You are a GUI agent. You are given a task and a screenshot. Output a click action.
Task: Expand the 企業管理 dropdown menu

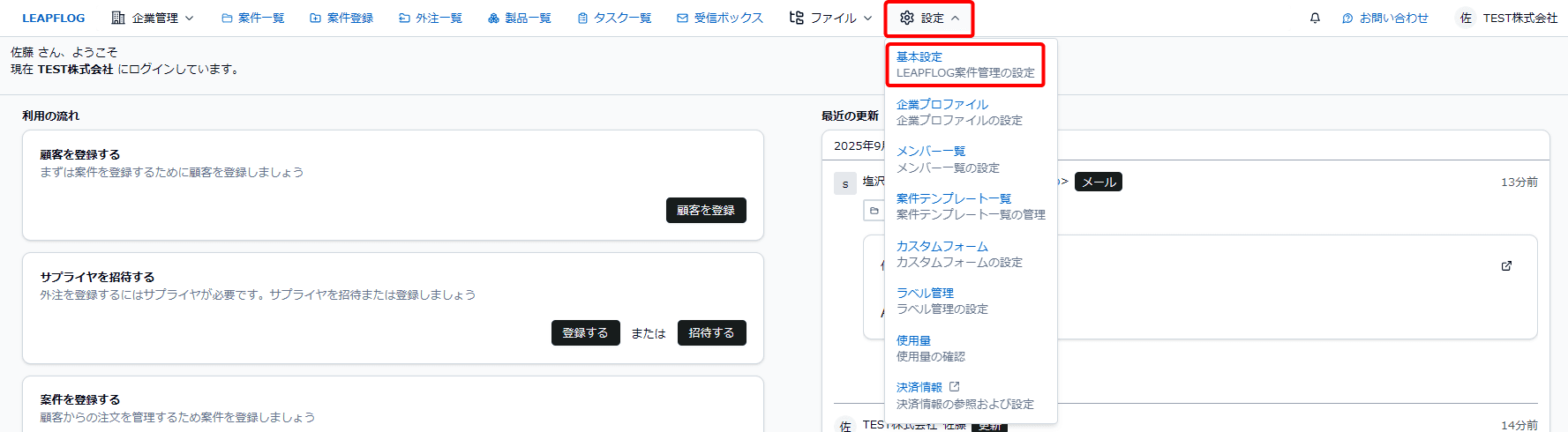point(153,18)
